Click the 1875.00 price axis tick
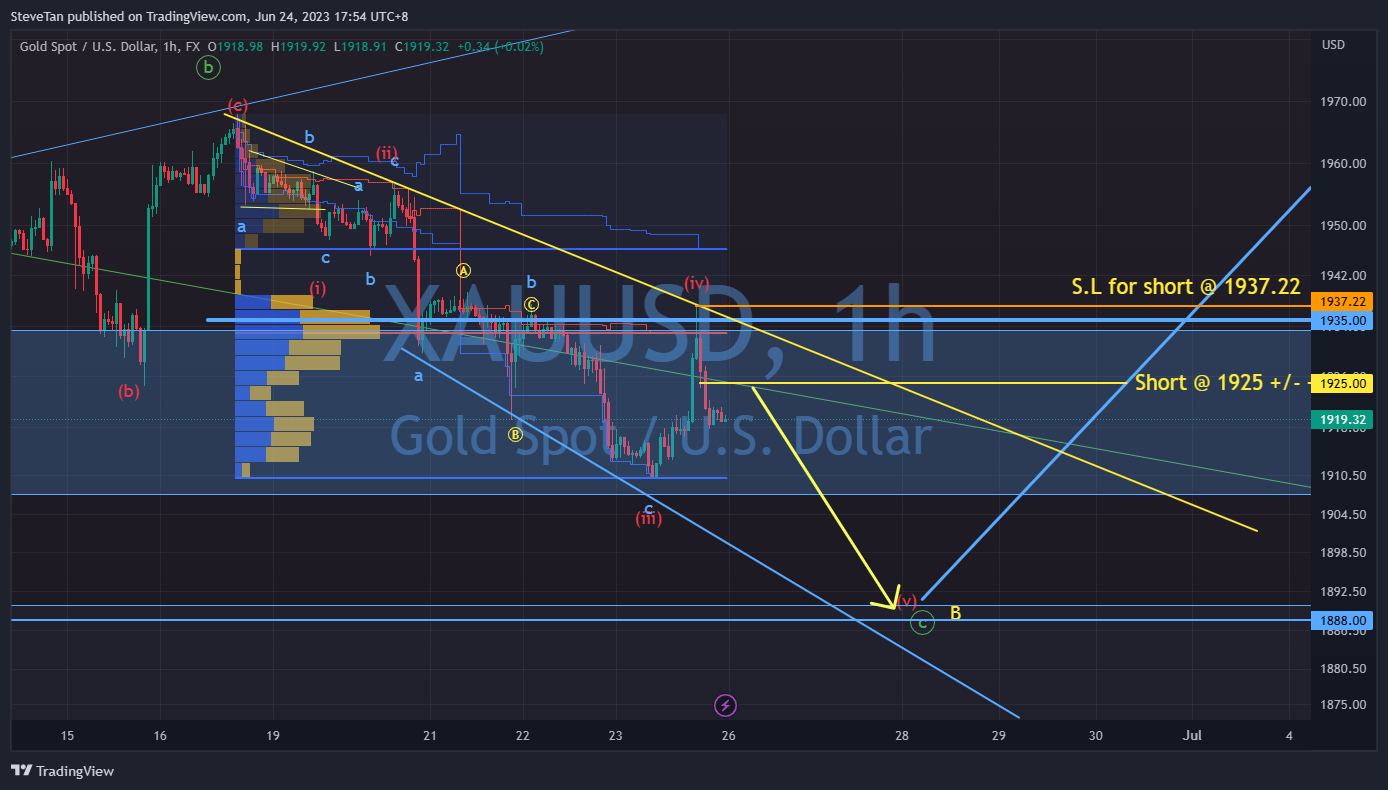The height and width of the screenshot is (790, 1388). [x=1343, y=705]
